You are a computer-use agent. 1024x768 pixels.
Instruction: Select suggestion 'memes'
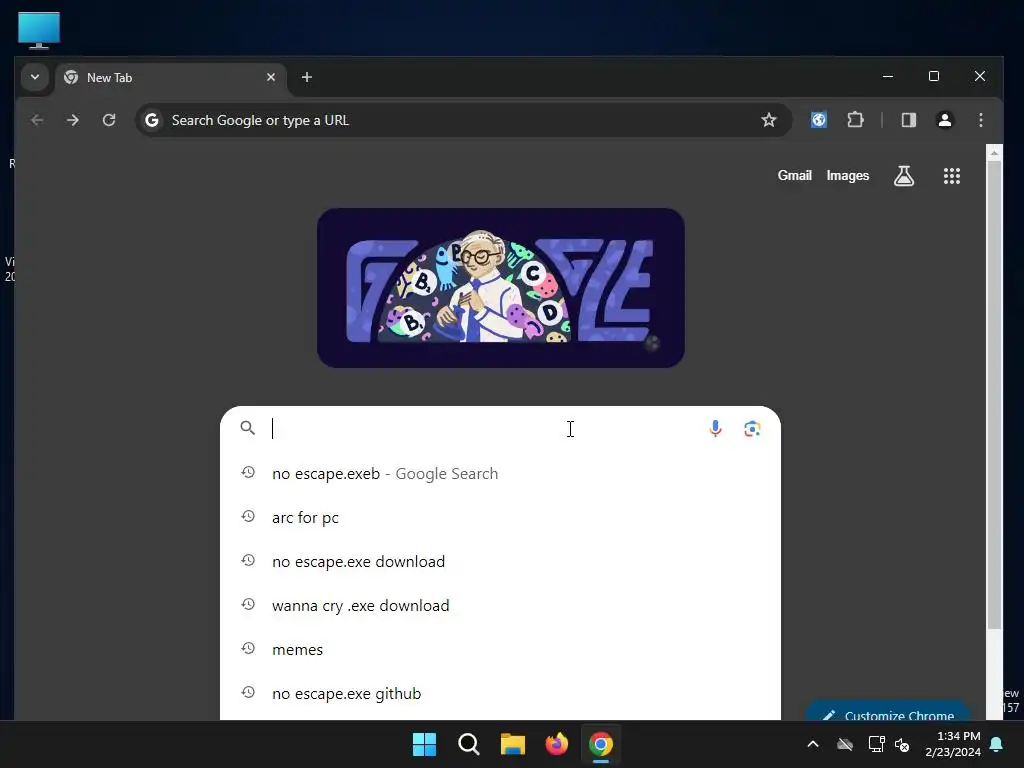pos(500,649)
